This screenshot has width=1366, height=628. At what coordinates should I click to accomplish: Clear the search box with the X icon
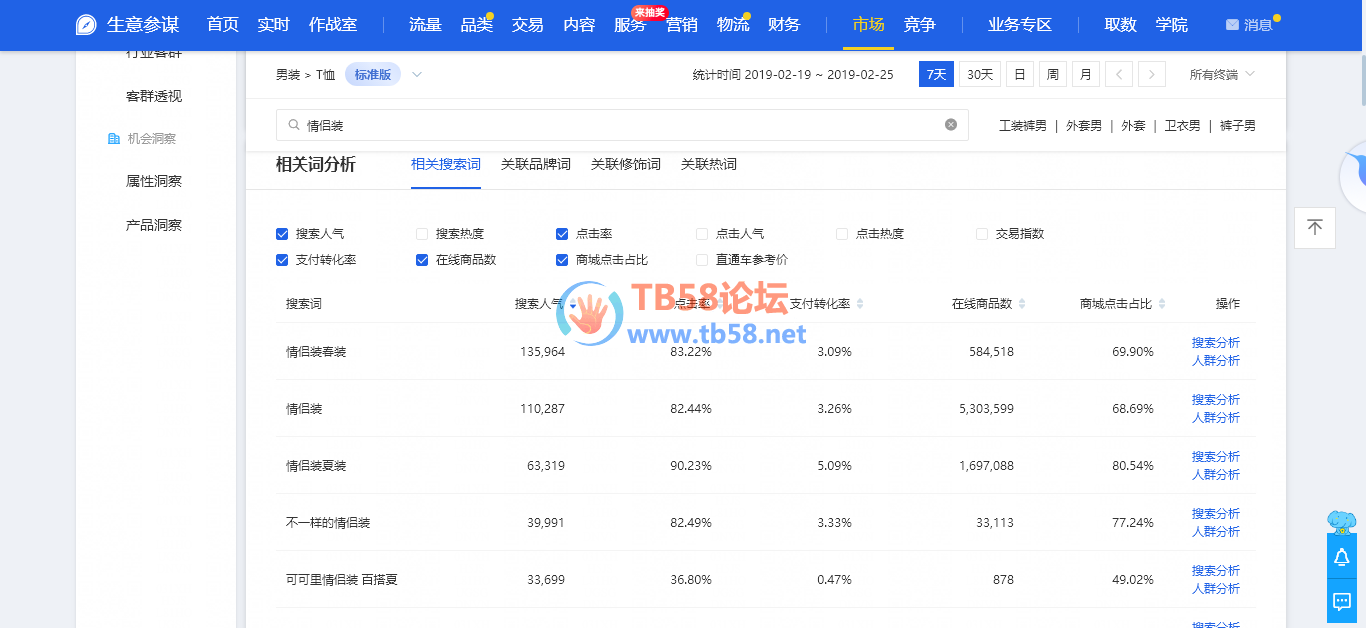[951, 125]
